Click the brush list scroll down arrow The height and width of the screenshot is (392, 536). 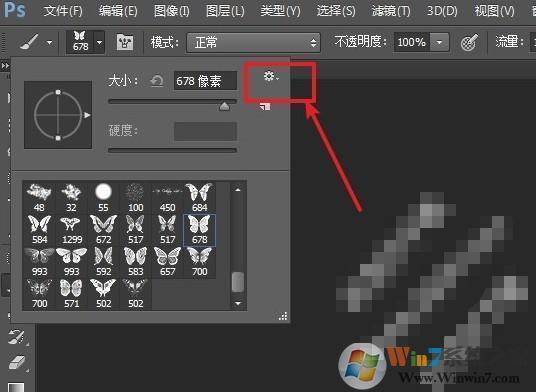(x=238, y=303)
